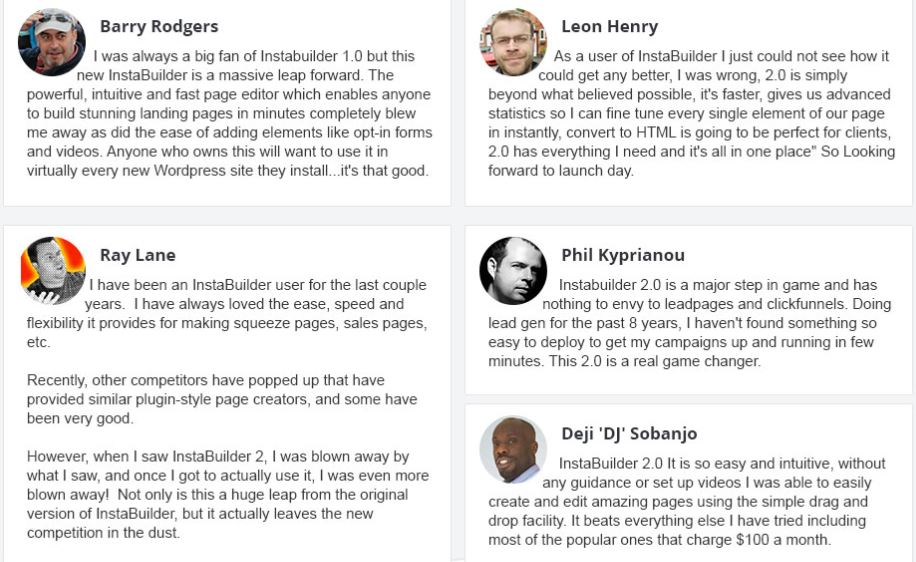
Task: Click the 'However, when I saw InstaBuilder 2' paragraph
Action: tap(228, 494)
